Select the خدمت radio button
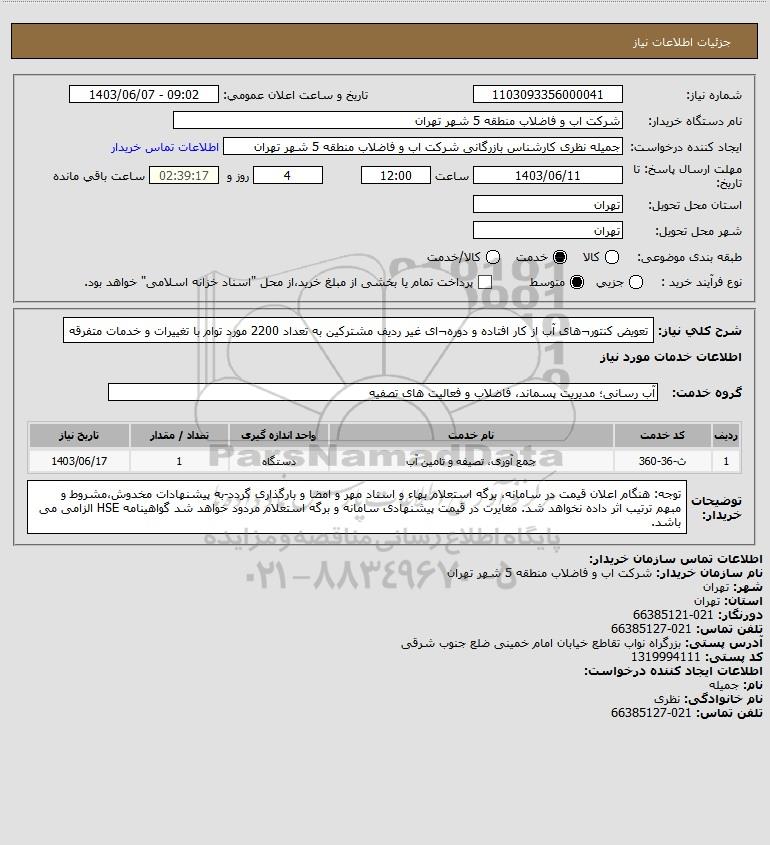Screen dimensions: 770x845 (560, 257)
